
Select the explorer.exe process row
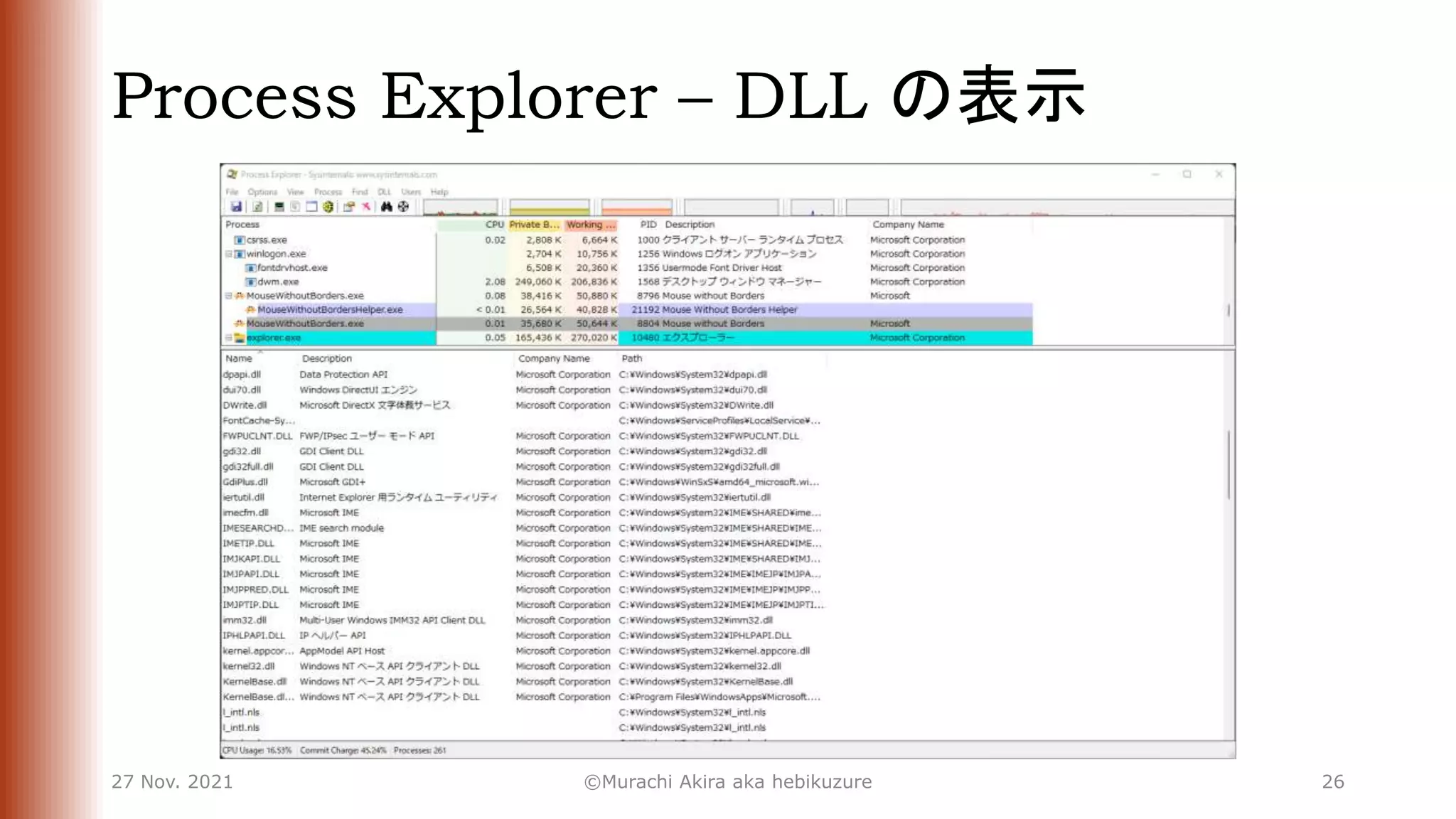point(627,338)
